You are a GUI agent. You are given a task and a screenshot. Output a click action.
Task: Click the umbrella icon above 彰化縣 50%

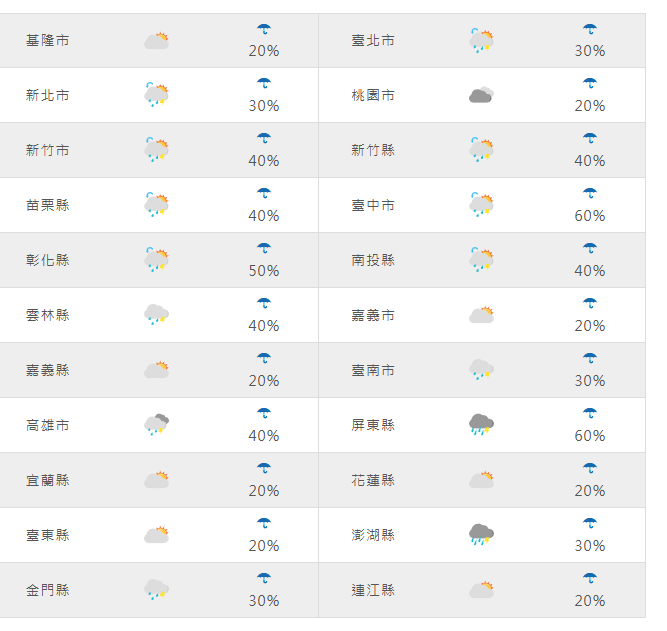pos(264,248)
